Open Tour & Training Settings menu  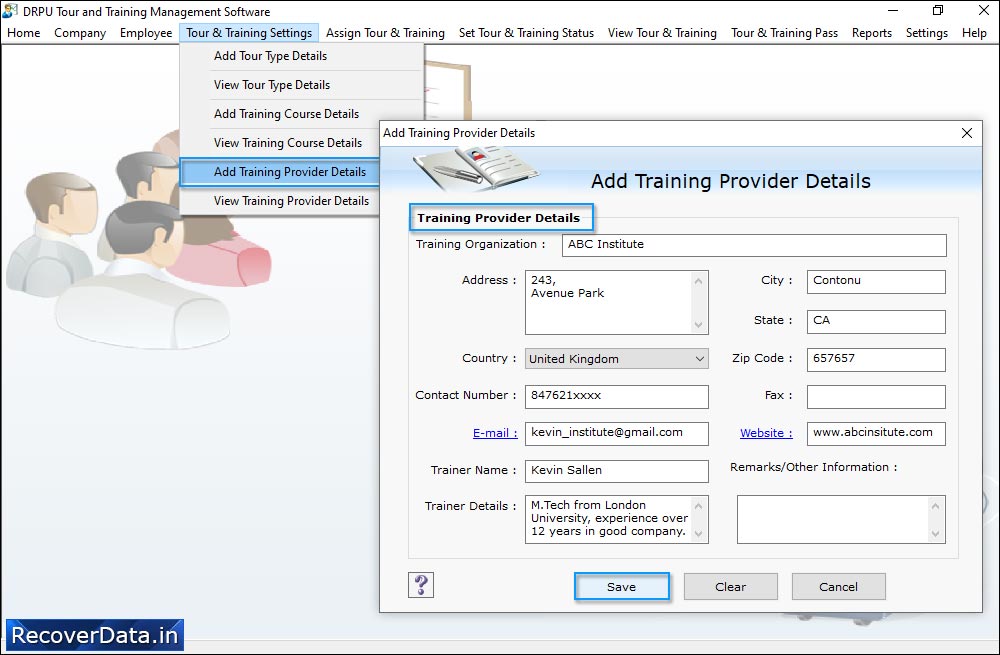[249, 33]
